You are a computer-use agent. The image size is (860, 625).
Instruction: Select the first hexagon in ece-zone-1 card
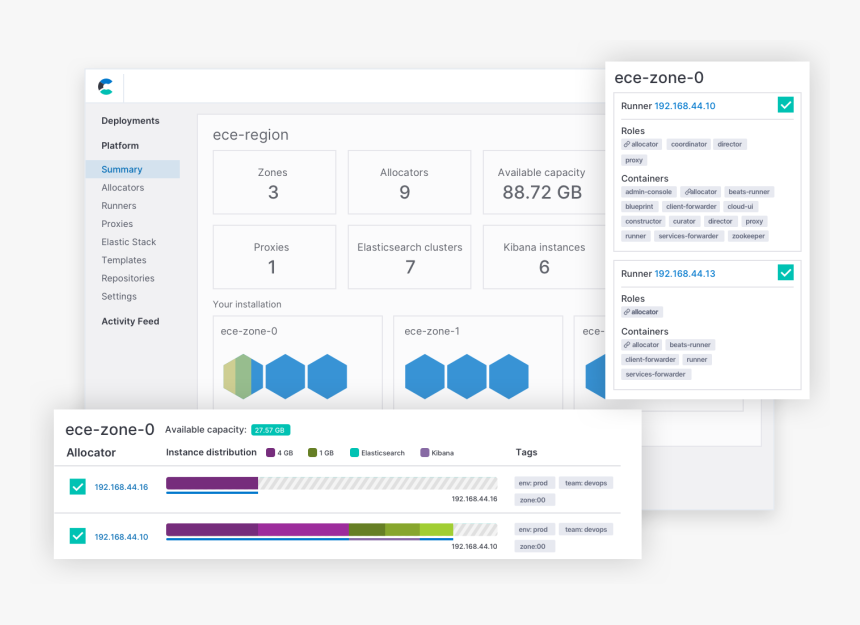coord(425,376)
